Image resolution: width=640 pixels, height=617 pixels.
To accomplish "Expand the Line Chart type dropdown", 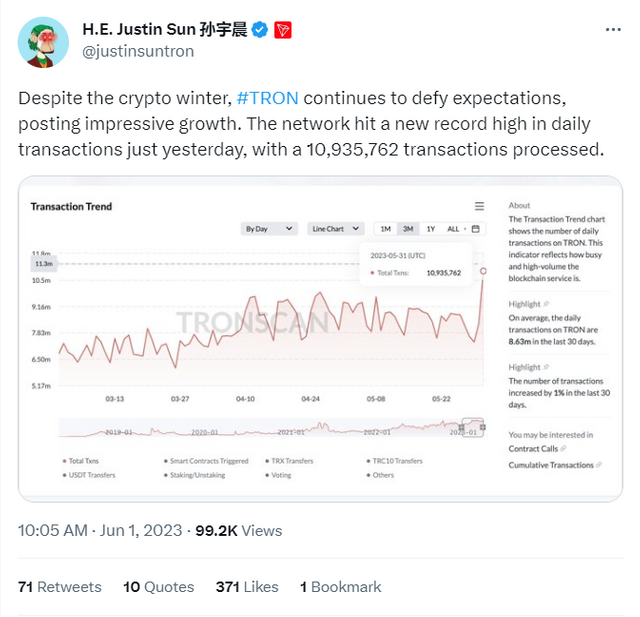I will point(334,229).
